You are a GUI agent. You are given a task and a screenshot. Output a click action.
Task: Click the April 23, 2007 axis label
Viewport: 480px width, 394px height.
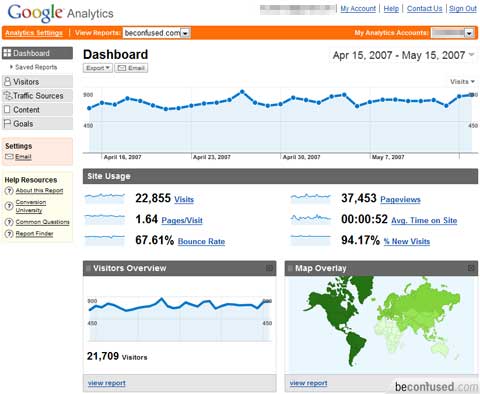pyautogui.click(x=212, y=157)
